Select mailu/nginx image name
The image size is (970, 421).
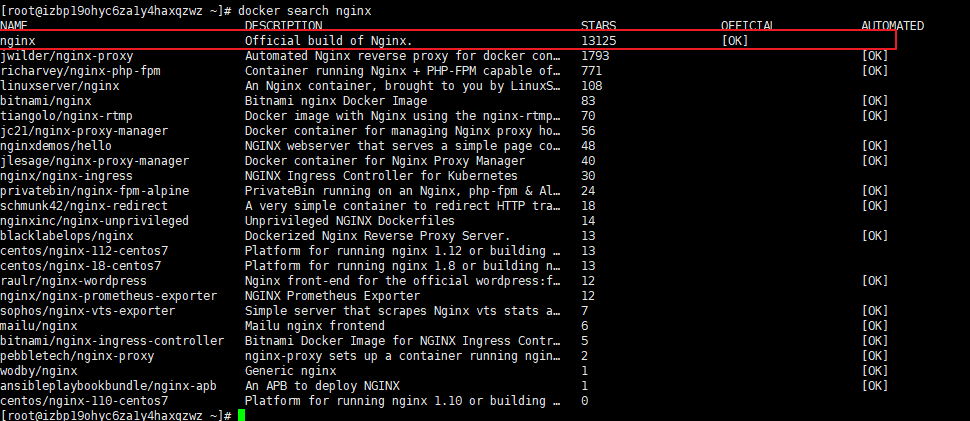tap(39, 326)
